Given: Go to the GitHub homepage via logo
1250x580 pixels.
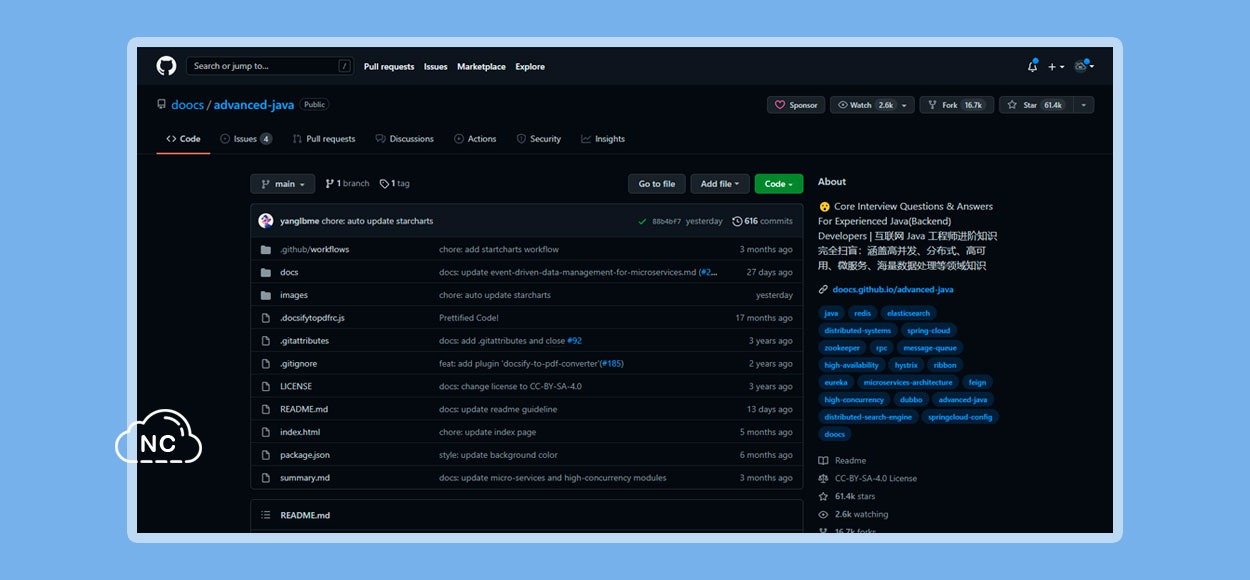Looking at the screenshot, I should point(166,66).
